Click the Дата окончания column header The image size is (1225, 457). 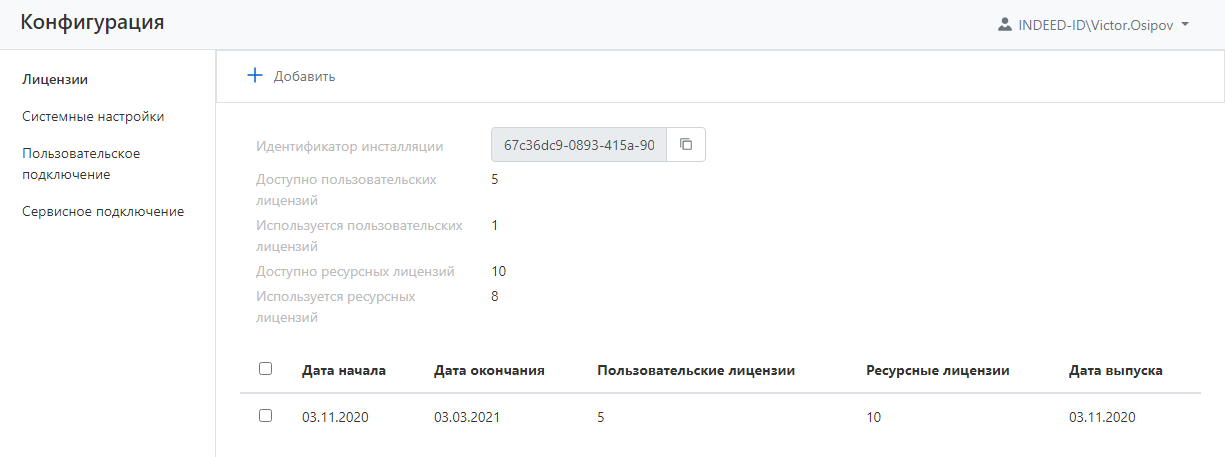[x=489, y=370]
